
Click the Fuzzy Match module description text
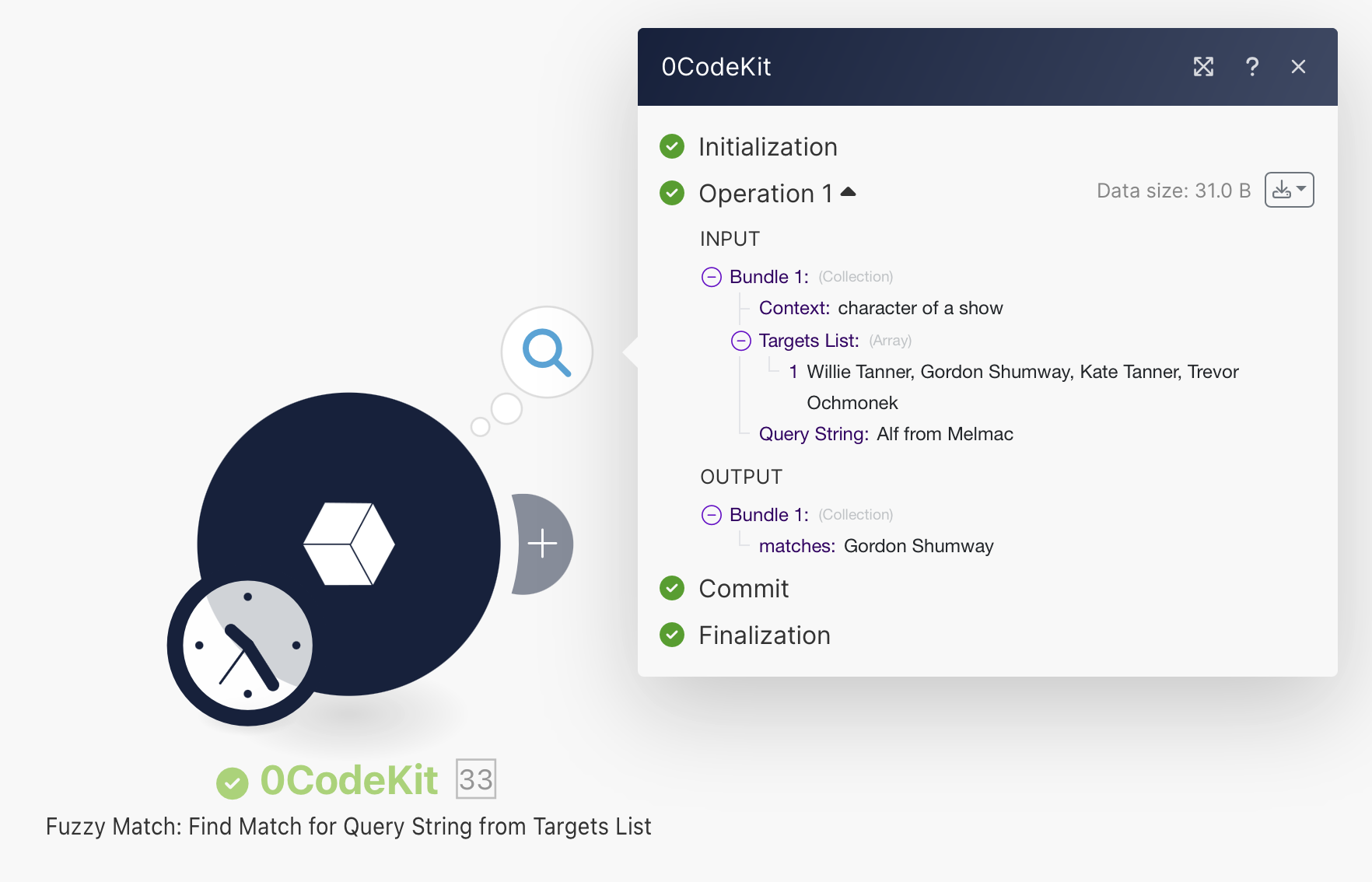click(x=348, y=826)
